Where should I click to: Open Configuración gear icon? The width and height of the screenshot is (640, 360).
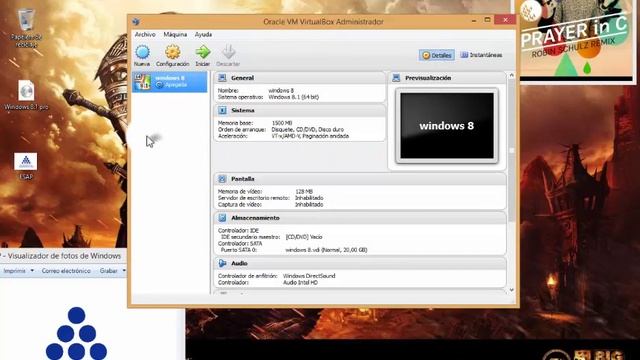coord(173,52)
